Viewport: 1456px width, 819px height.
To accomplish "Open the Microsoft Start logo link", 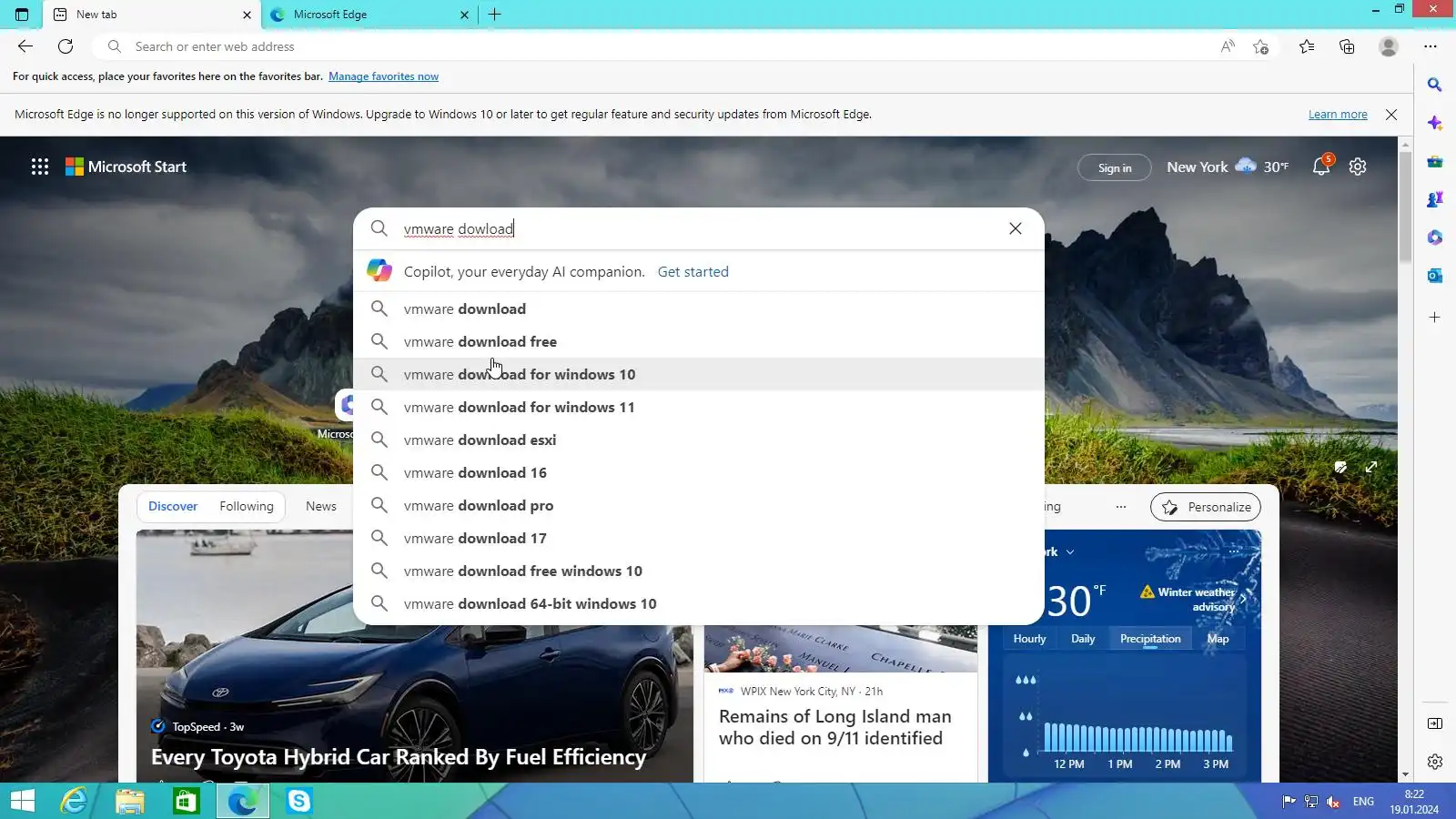I will (x=126, y=167).
